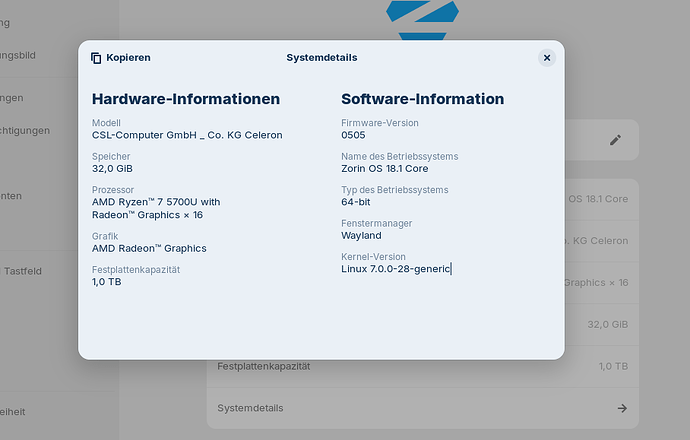The image size is (690, 440).
Task: Open the sidebar entry ending in 'ngen'
Action: click(11, 98)
